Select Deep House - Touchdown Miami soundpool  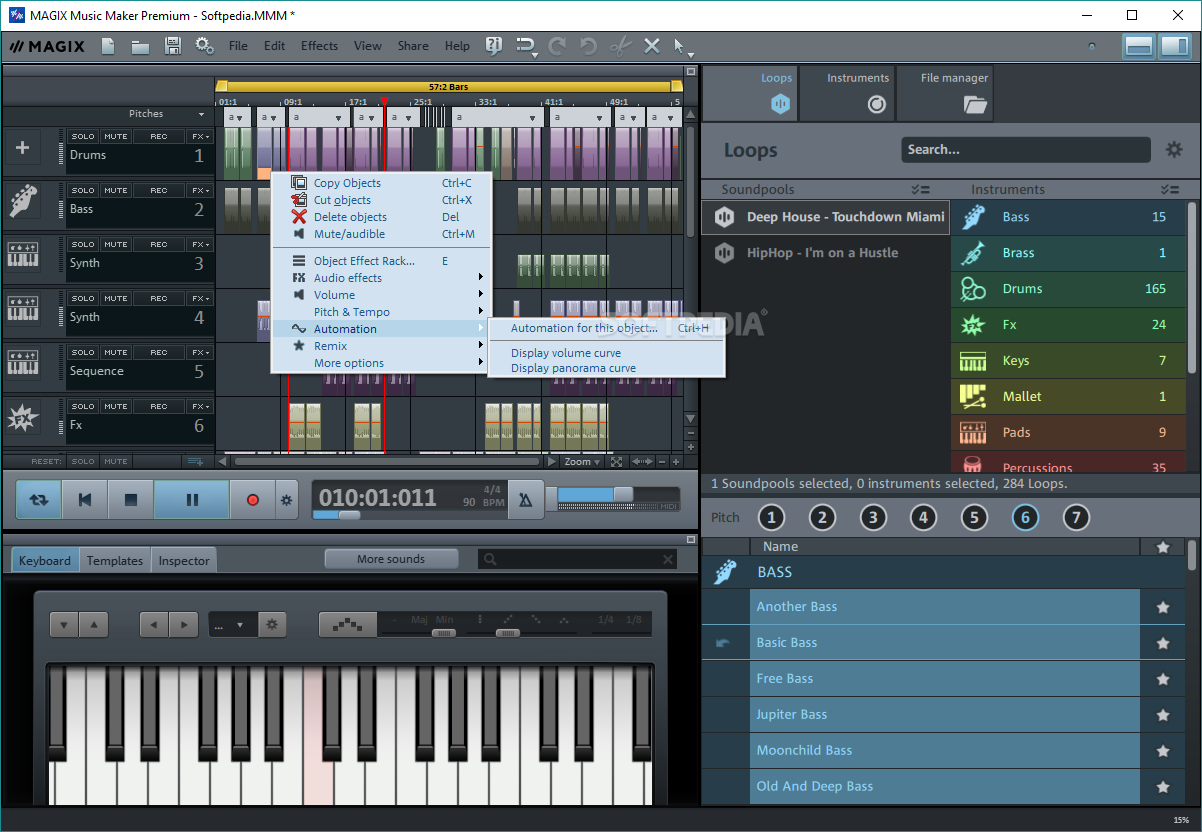coord(826,217)
